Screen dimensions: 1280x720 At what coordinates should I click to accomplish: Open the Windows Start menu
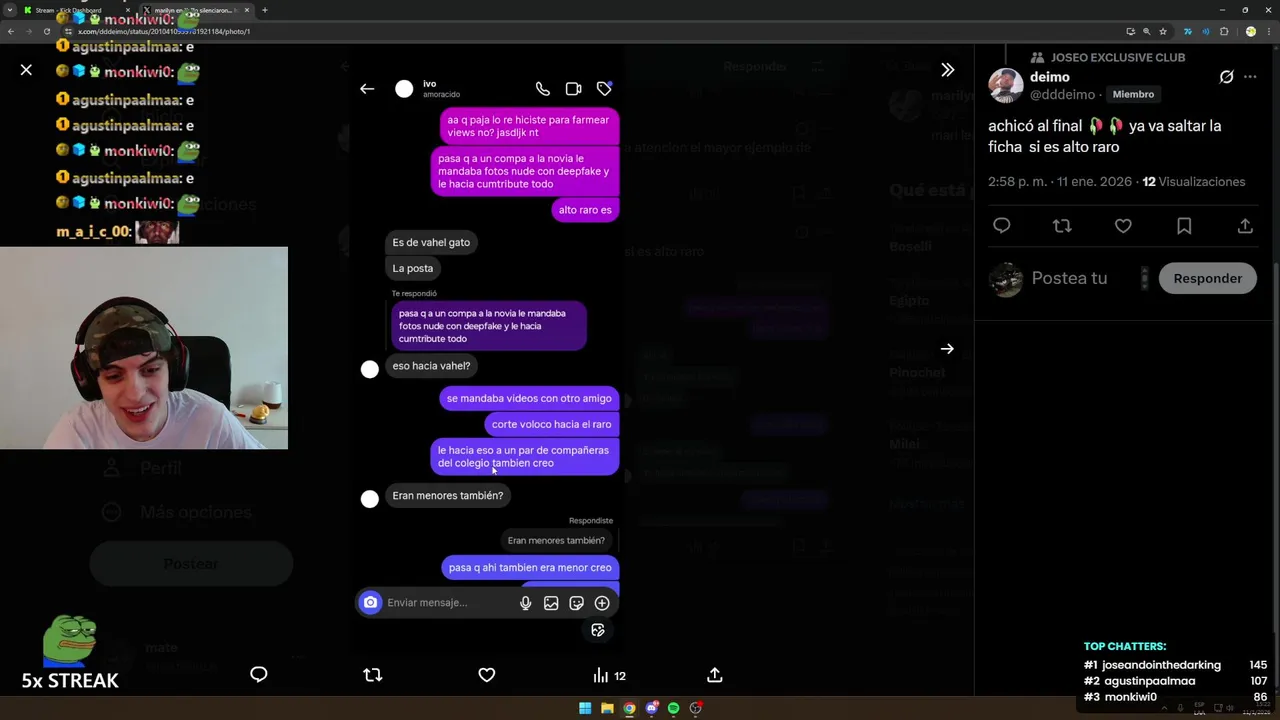tap(585, 708)
